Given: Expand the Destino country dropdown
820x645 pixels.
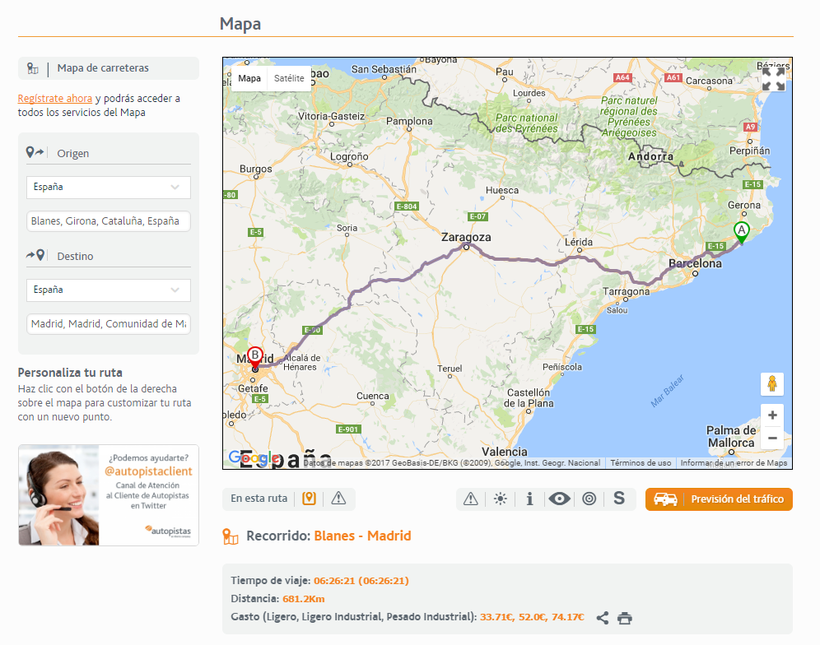Looking at the screenshot, I should click(x=108, y=290).
